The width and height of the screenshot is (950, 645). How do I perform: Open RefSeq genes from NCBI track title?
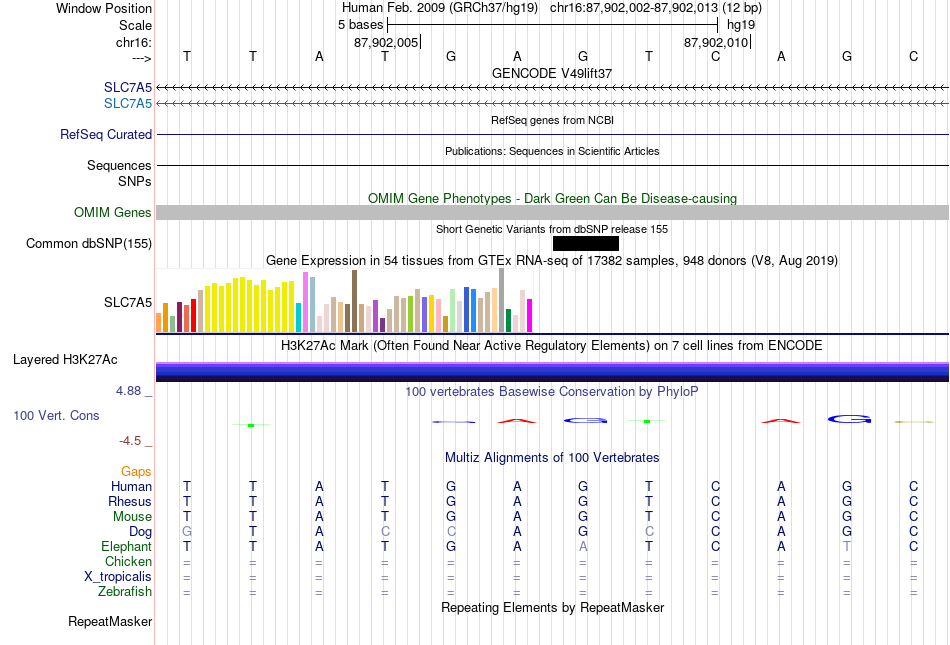pos(552,120)
